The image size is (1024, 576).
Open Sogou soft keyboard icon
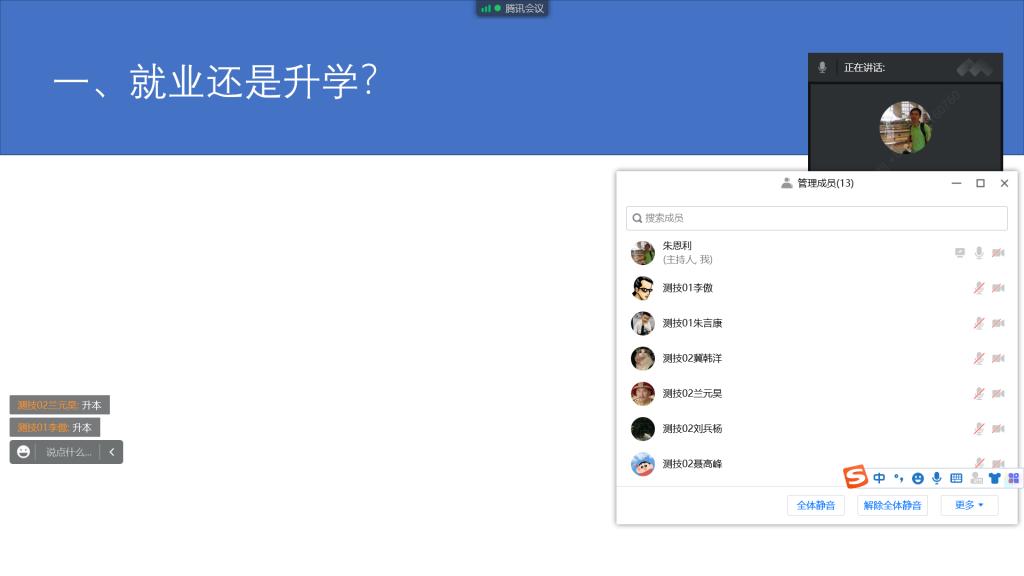pyautogui.click(x=955, y=478)
